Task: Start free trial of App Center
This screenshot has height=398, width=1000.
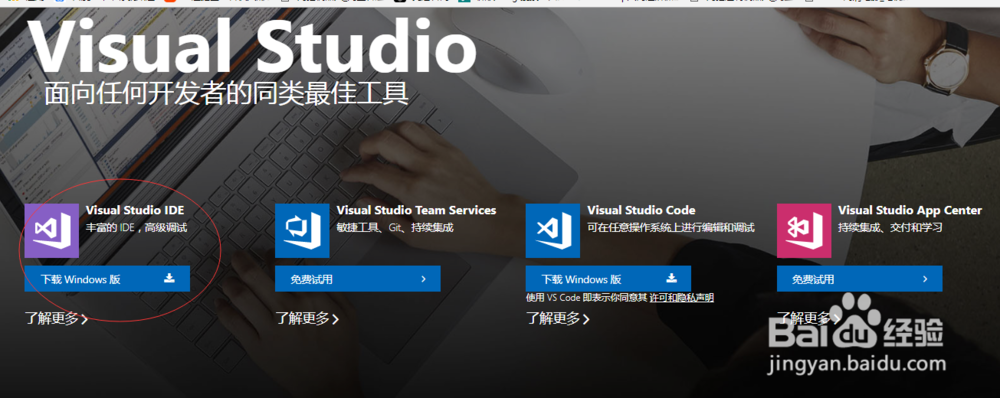Action: [860, 279]
